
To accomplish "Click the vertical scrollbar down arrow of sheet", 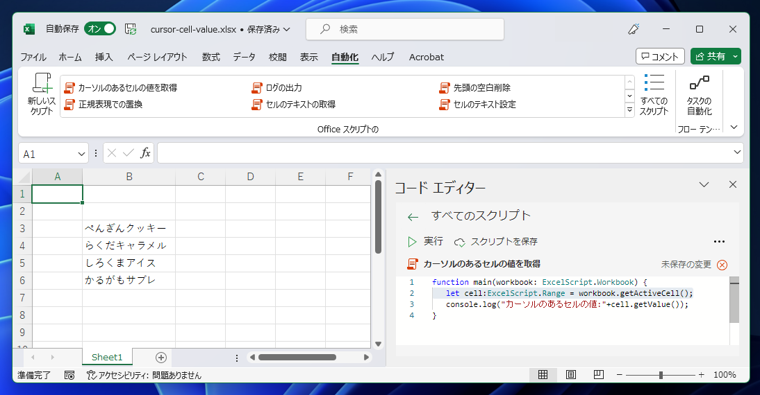I will coord(378,344).
